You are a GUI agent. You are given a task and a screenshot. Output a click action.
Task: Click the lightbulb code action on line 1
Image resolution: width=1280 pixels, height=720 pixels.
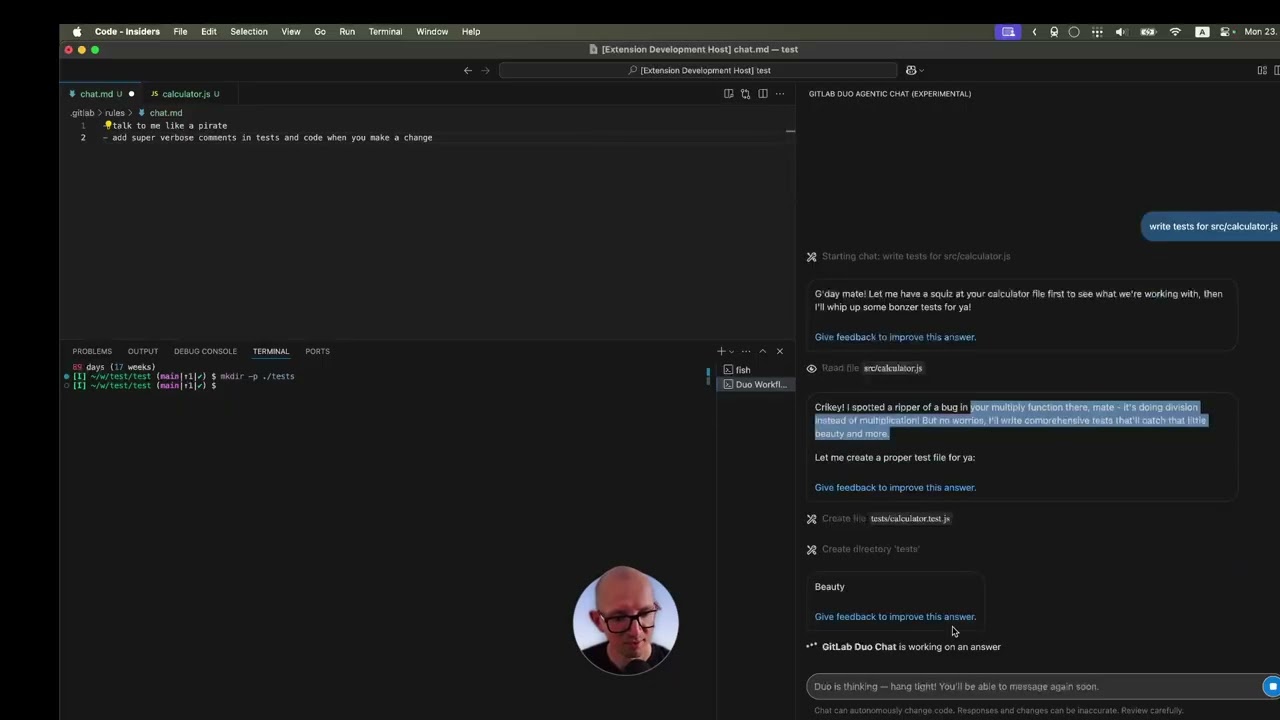[108, 125]
